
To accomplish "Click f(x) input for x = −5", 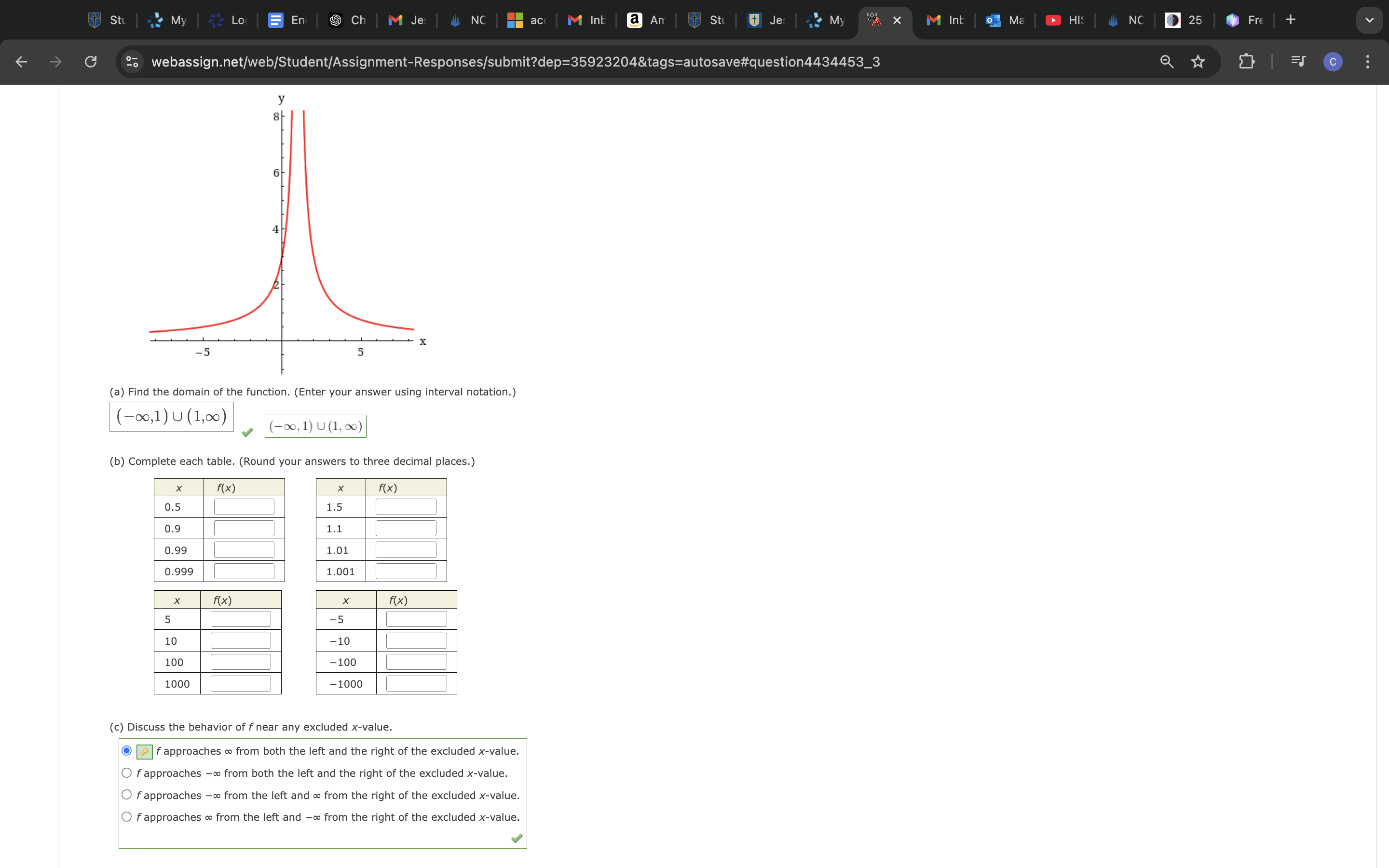I will tap(416, 619).
